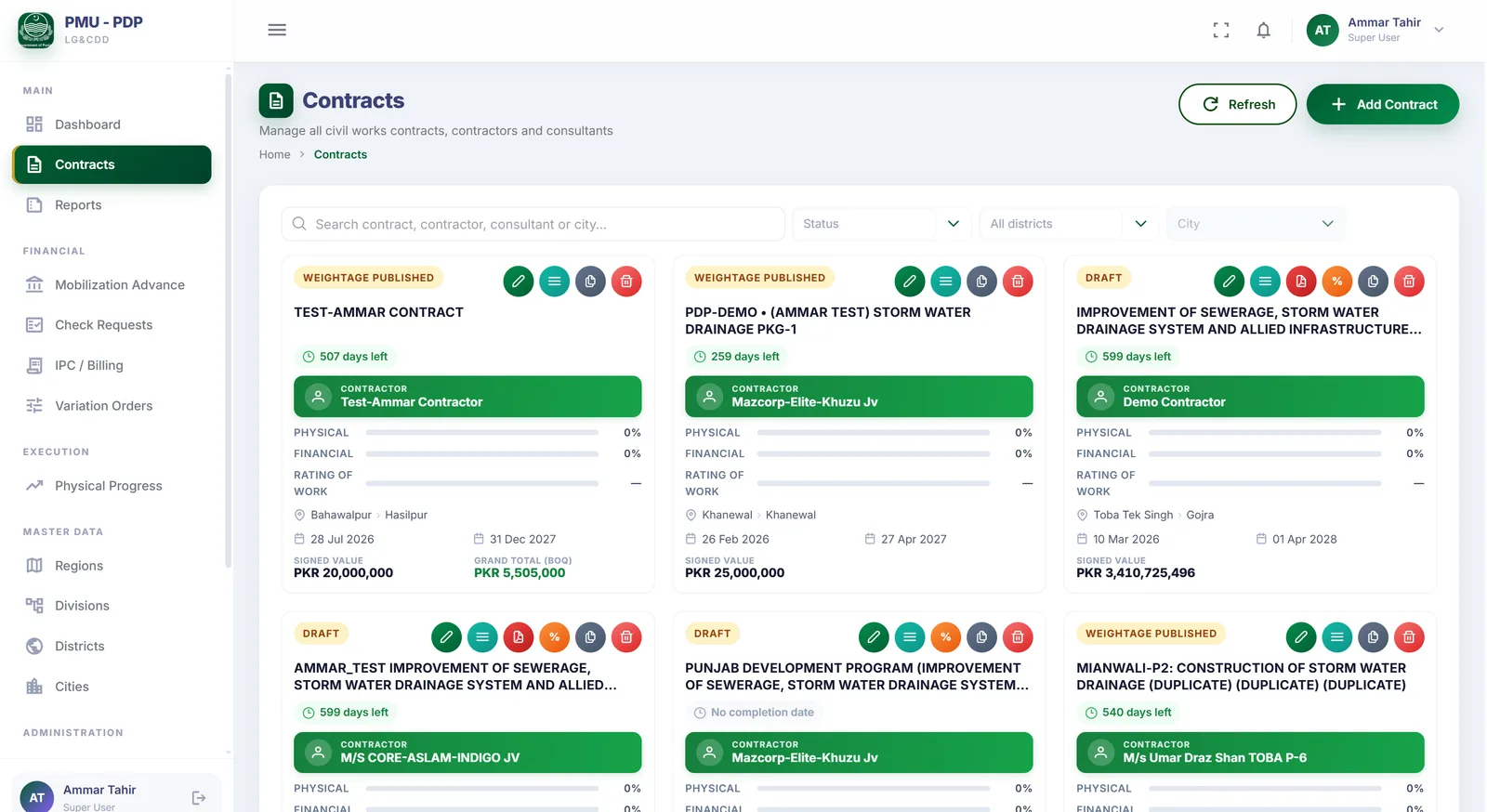Edit the PUNJAB DEVELOPMENT PROGRAM contract
This screenshot has height=812, width=1487.
[874, 637]
